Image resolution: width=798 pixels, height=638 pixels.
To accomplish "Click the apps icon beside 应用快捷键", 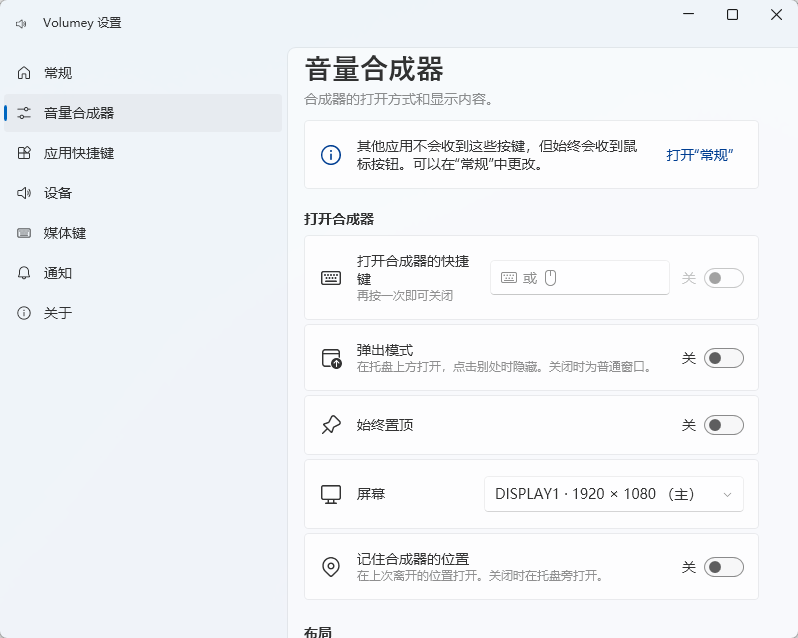I will click(x=24, y=153).
